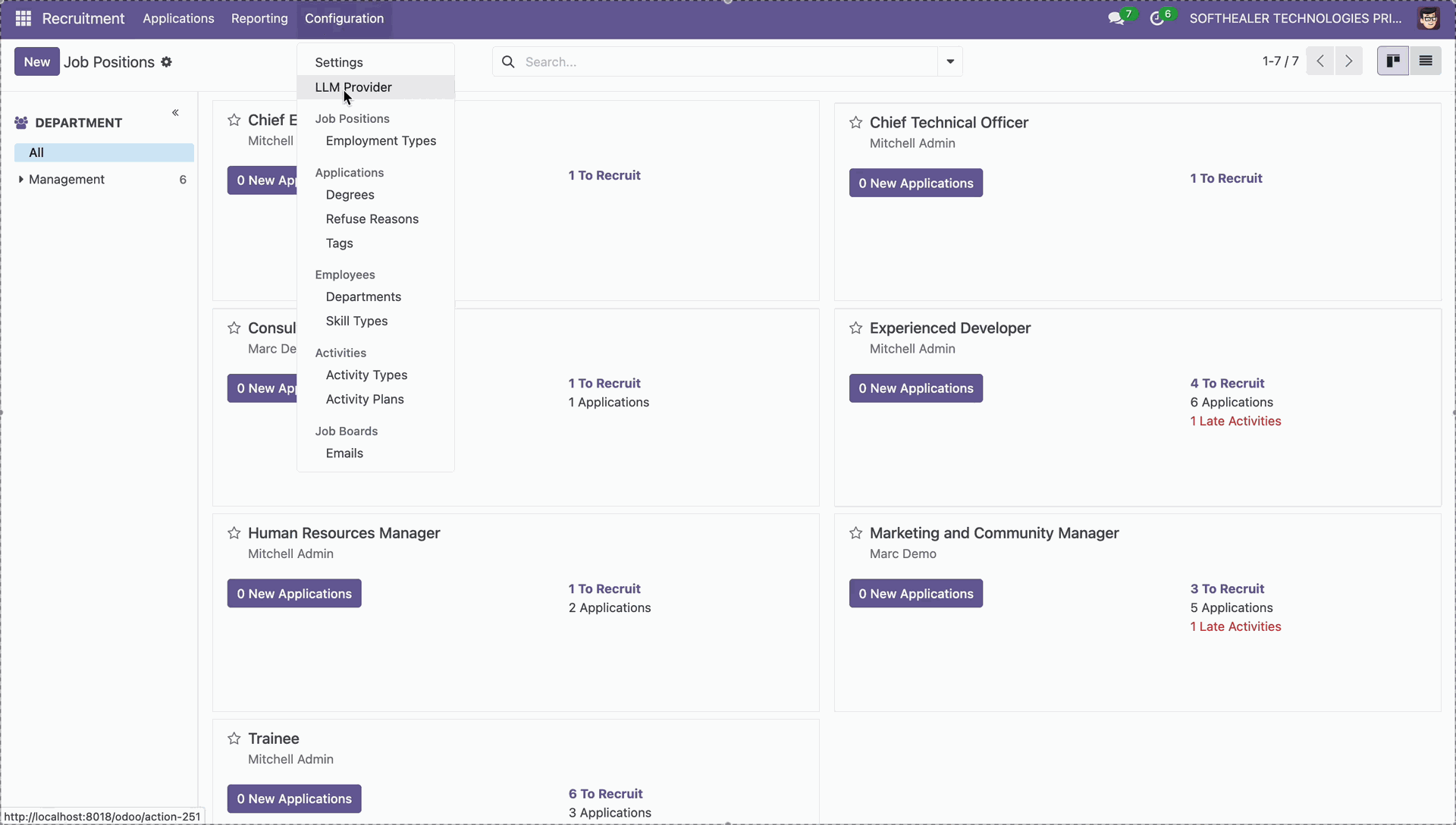Open Refuse Reasons menu entry

(372, 219)
